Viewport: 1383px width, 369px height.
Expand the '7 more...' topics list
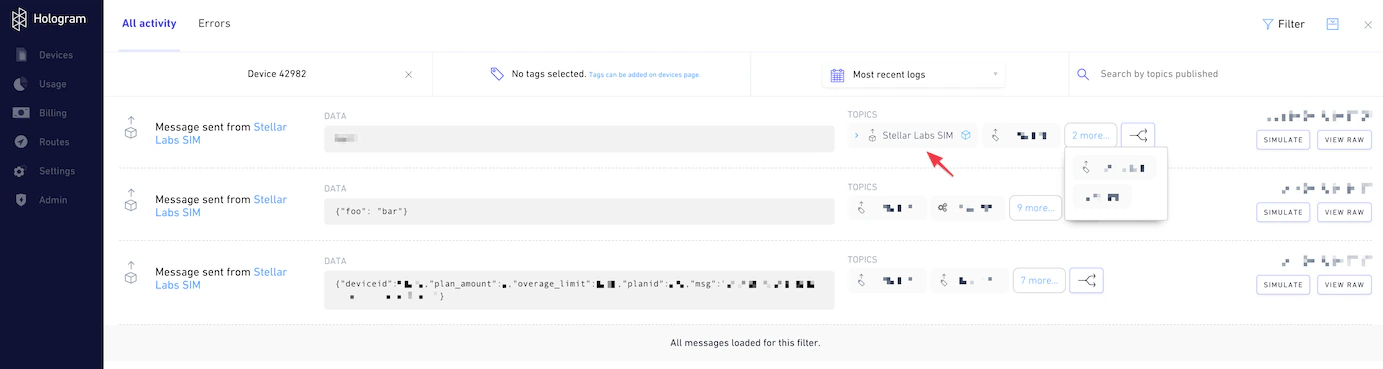(1039, 281)
